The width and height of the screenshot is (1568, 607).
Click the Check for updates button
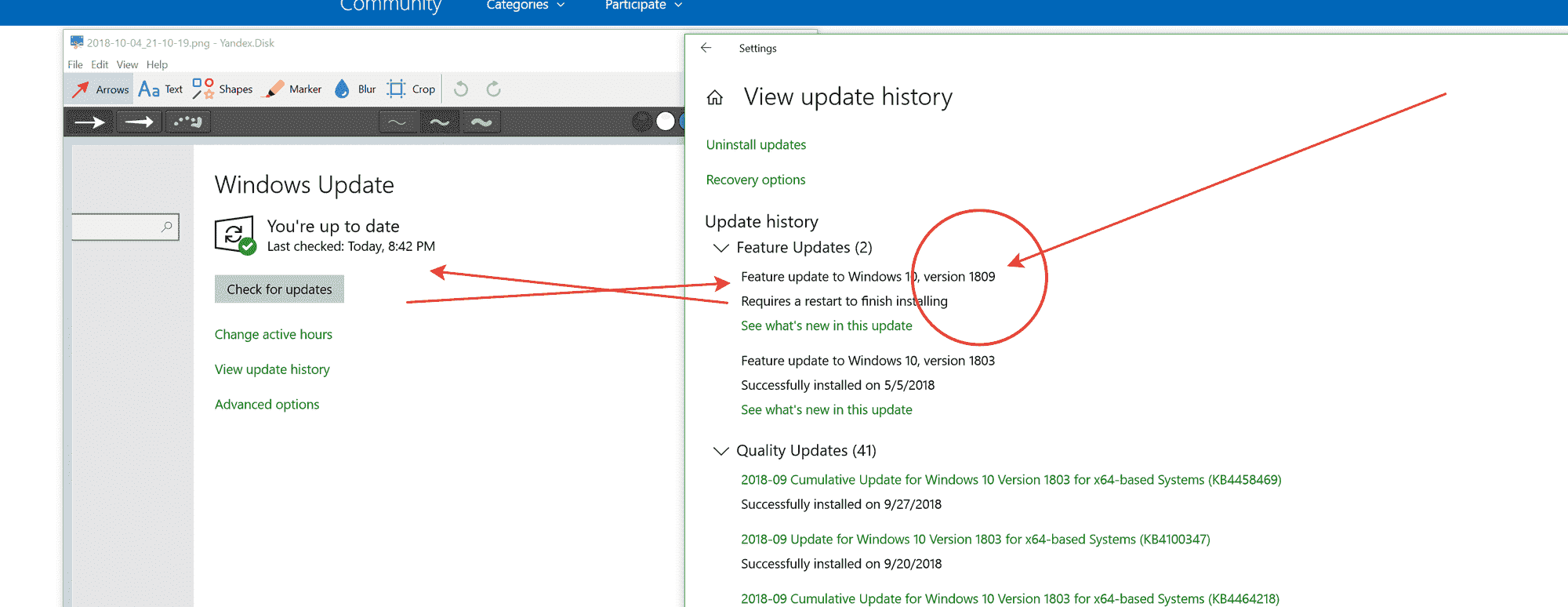(x=279, y=289)
